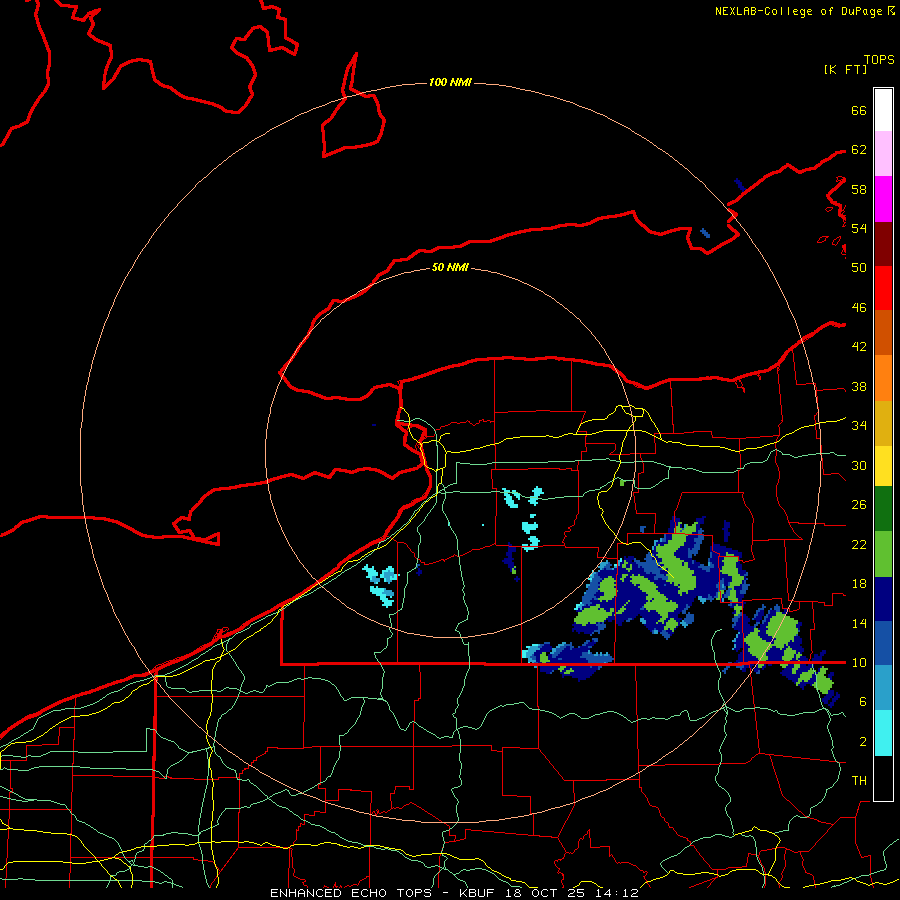Pick the magenta swatch in the color scale
This screenshot has width=900, height=900.
pyautogui.click(x=883, y=199)
